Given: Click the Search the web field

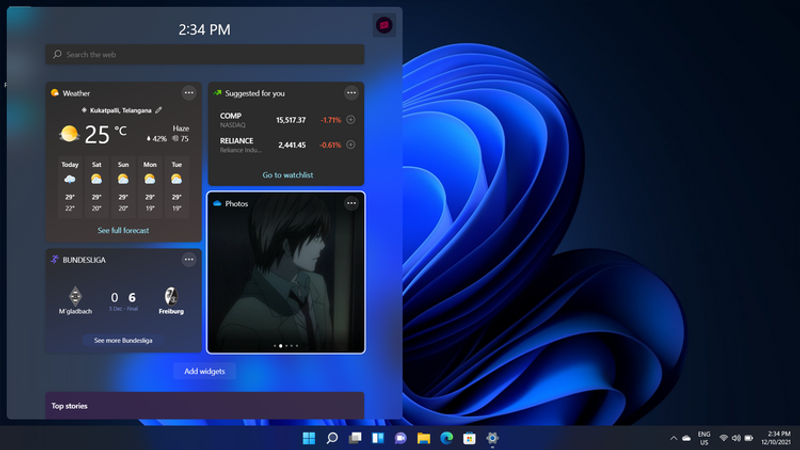Looking at the screenshot, I should click(x=205, y=55).
